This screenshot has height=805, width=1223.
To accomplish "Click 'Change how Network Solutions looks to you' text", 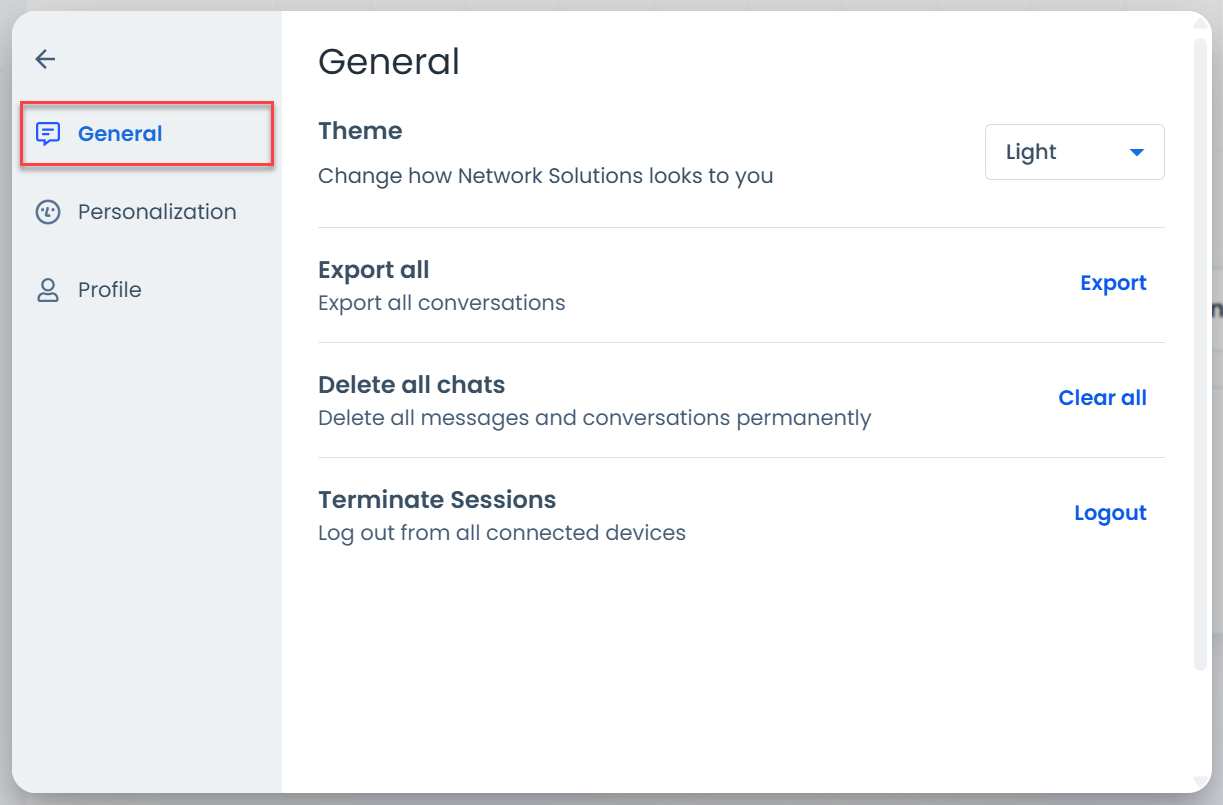I will (545, 176).
